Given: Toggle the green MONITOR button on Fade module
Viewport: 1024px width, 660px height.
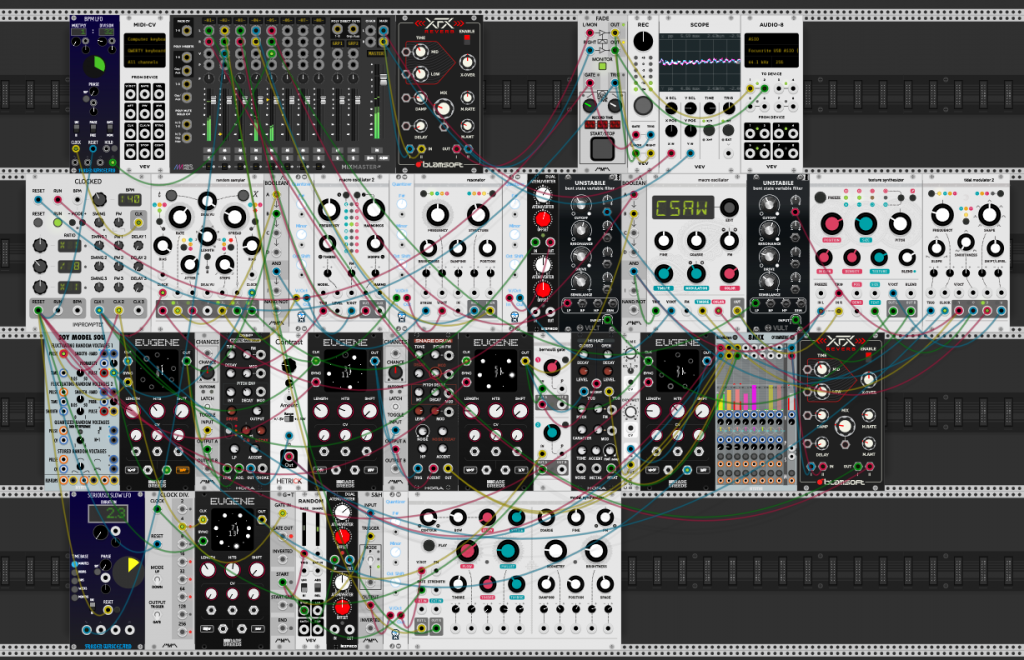Looking at the screenshot, I should tap(602, 66).
